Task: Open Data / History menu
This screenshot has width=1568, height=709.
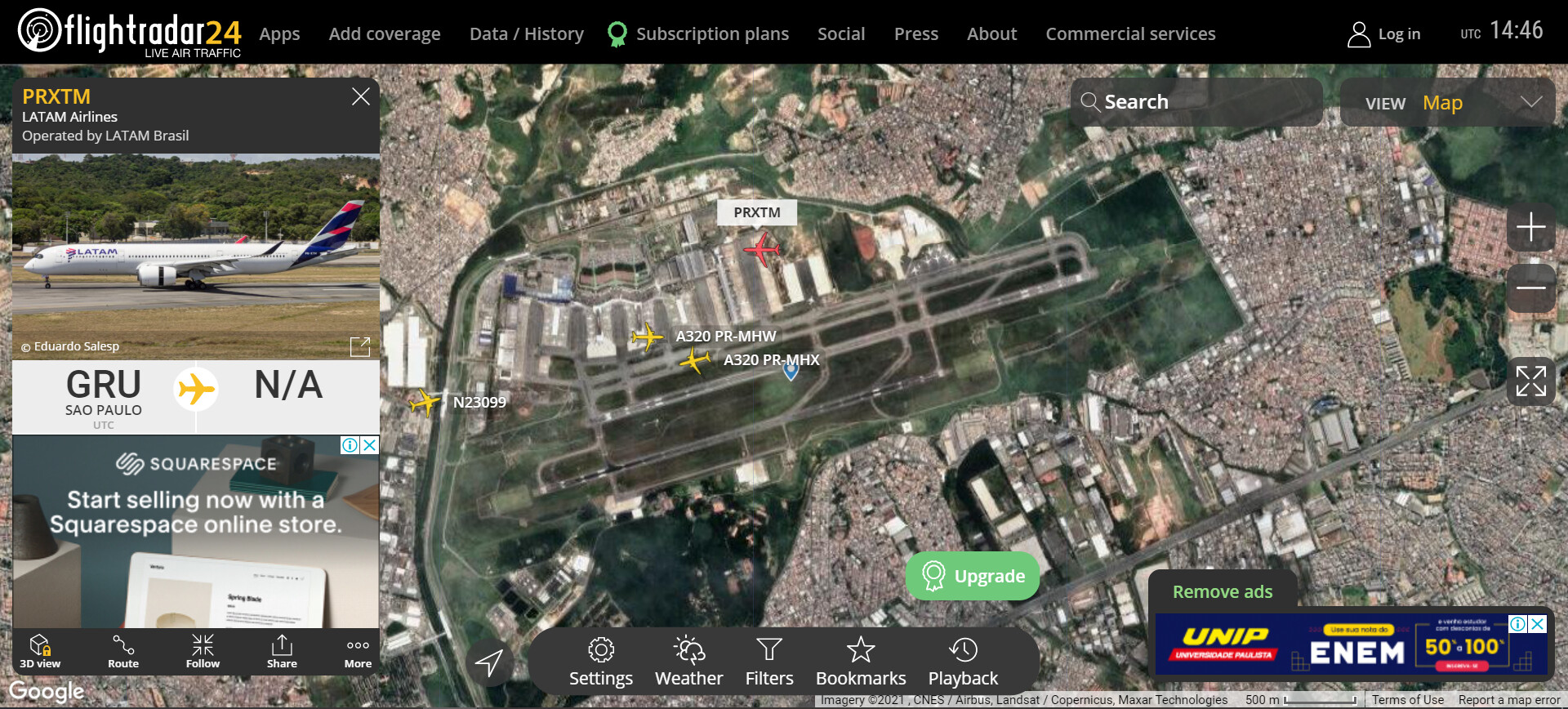Action: click(x=527, y=33)
